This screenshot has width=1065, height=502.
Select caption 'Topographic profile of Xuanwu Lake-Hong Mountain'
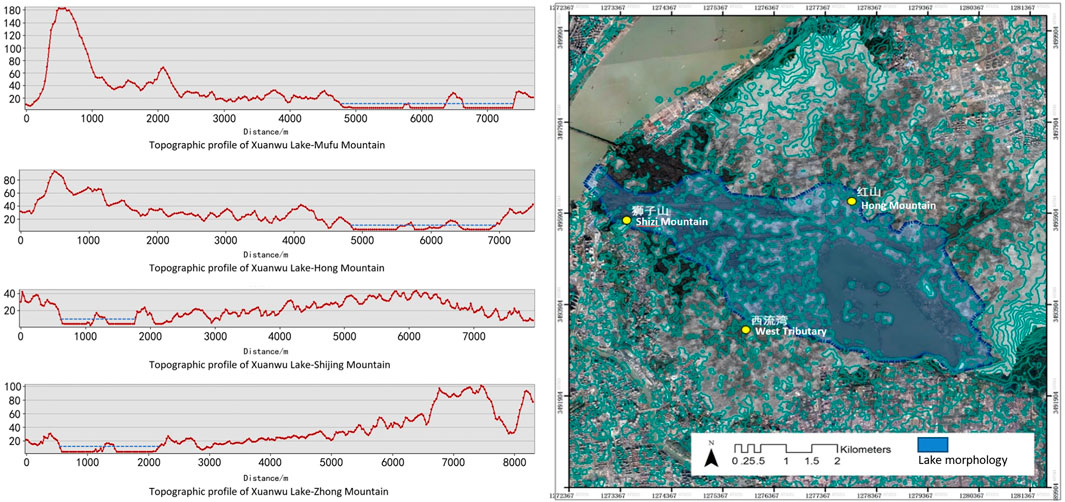[266, 268]
